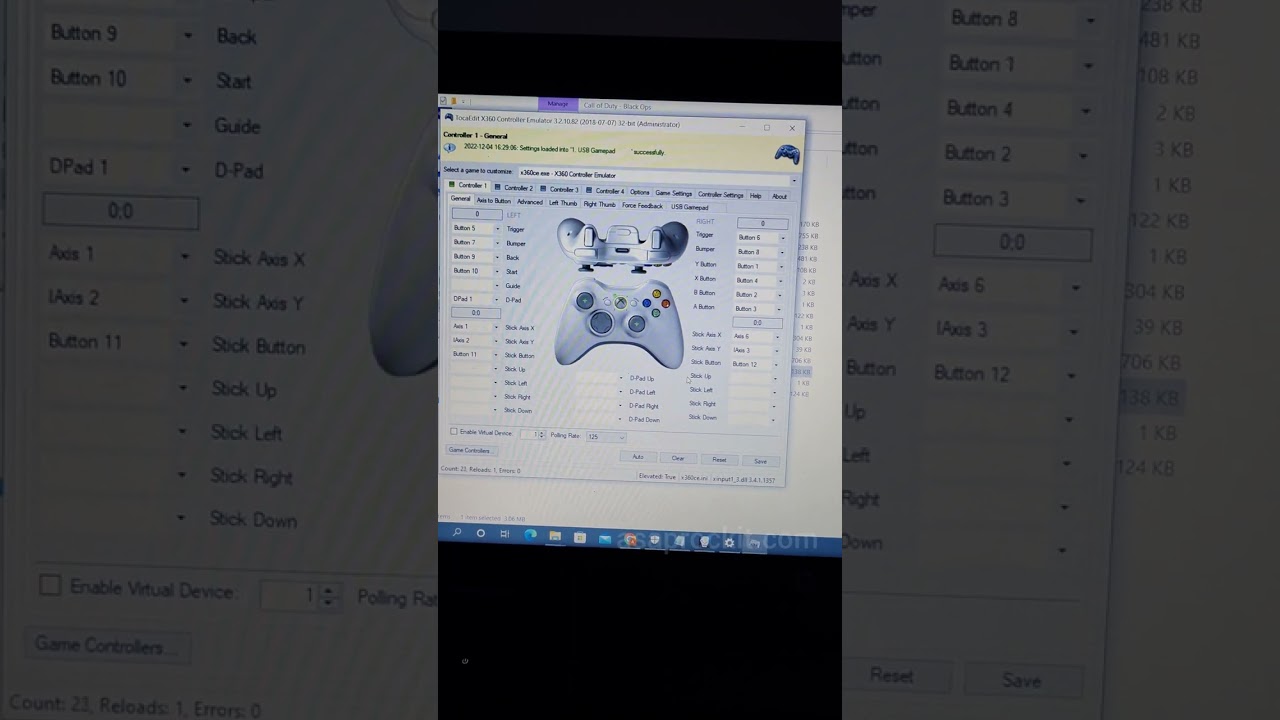Open the Options tab

click(640, 191)
